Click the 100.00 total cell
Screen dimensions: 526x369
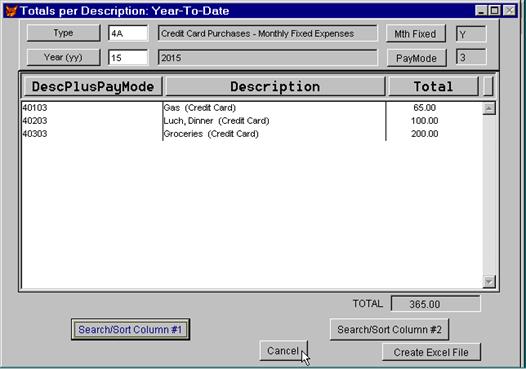(x=425, y=121)
